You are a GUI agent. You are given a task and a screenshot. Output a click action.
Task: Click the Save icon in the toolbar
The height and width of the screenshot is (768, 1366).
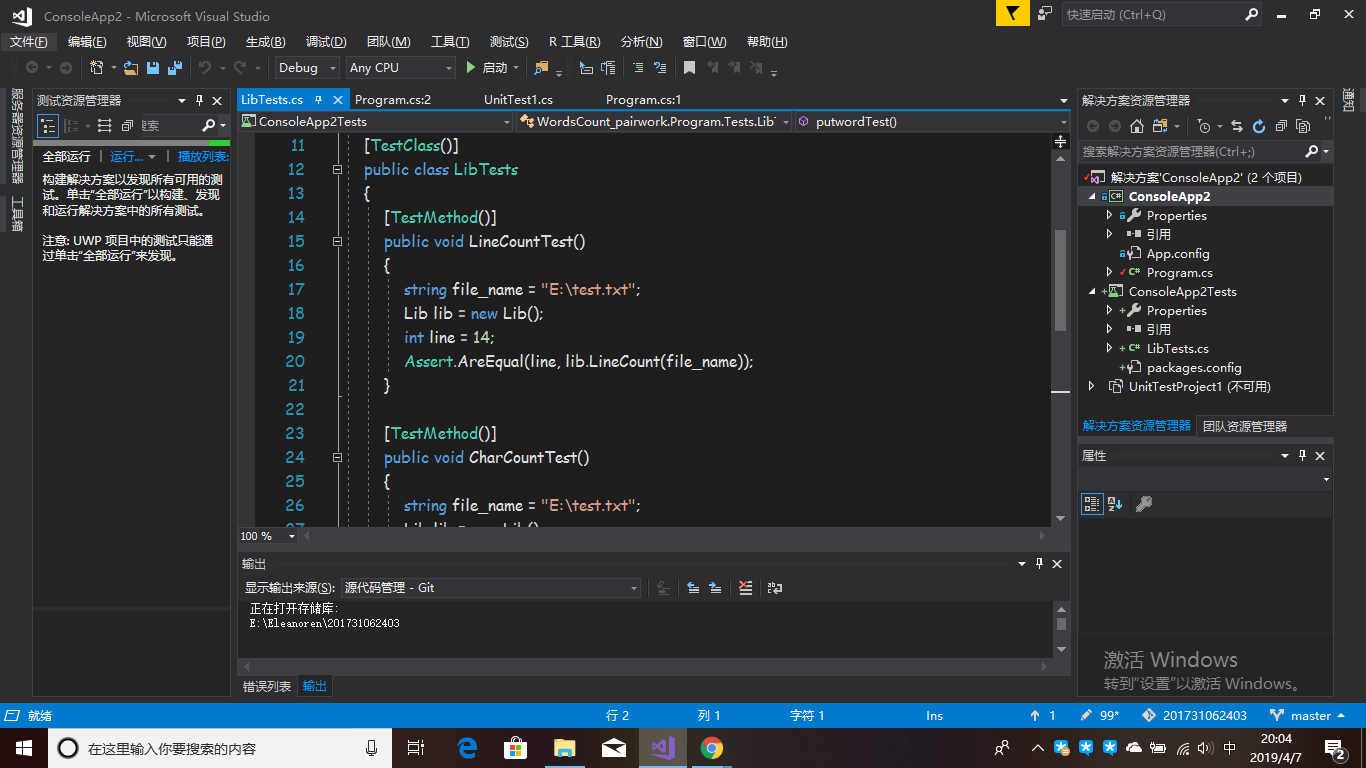[x=153, y=67]
